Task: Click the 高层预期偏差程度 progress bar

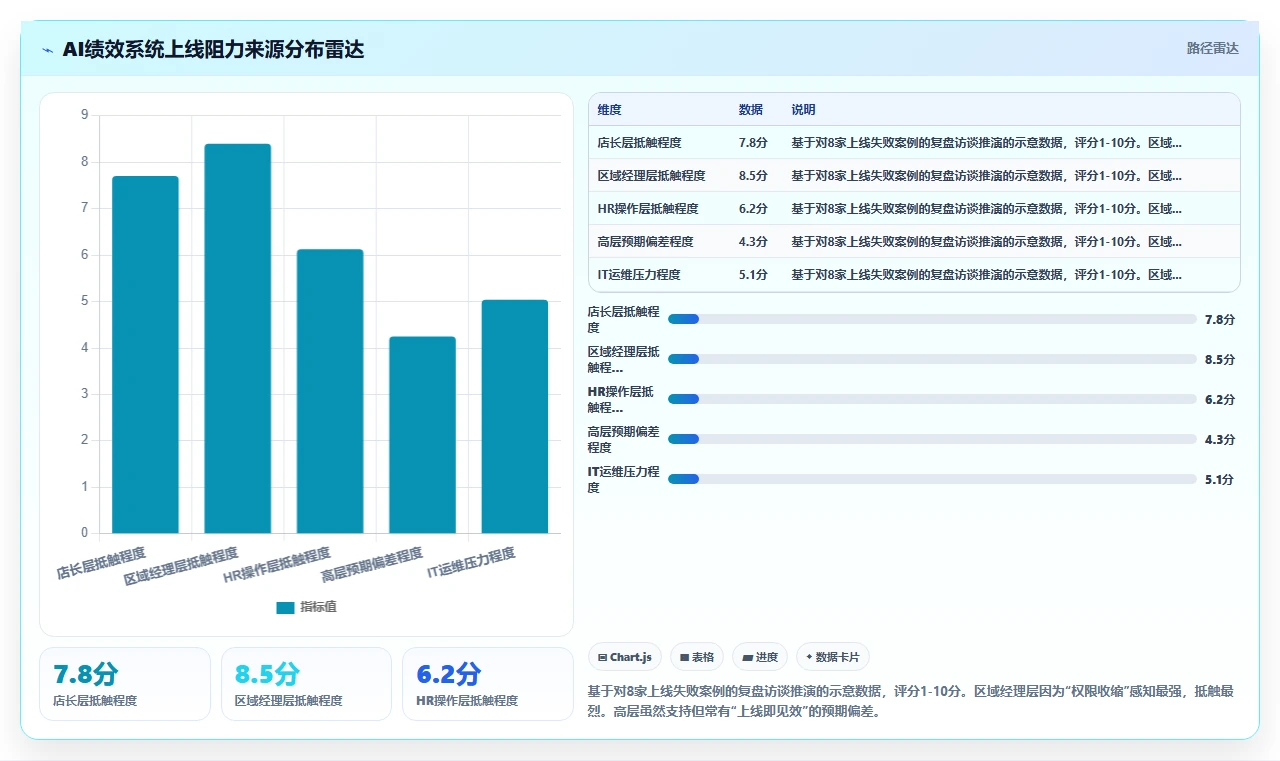Action: point(932,439)
